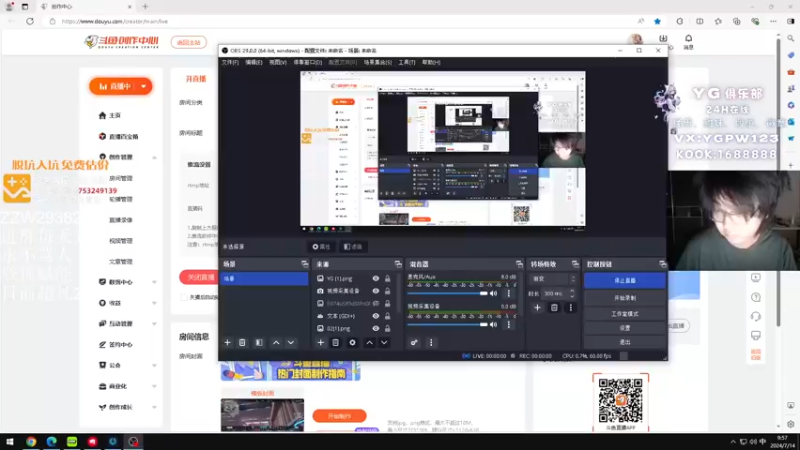Screen dimensions: 800x450
Task: Collapse 创作管理 sidebar section
Action: (154, 157)
